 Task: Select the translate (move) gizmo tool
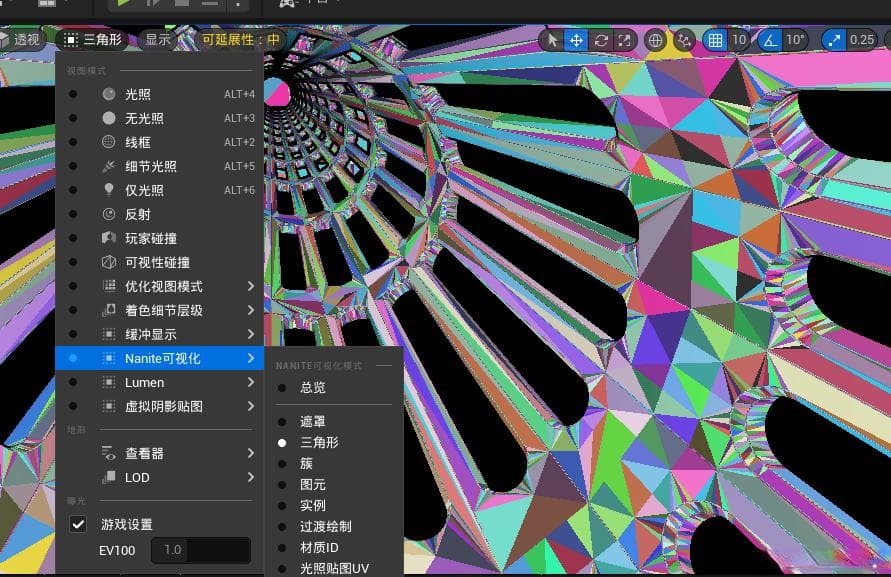[x=576, y=40]
